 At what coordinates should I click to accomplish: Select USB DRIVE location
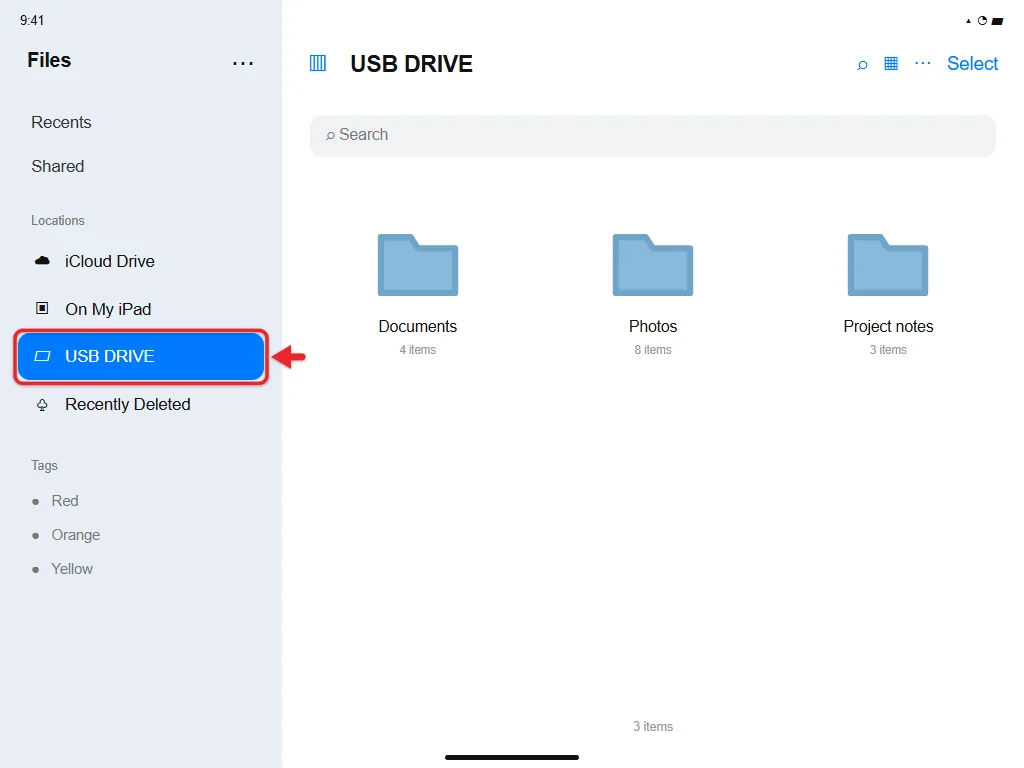pos(140,357)
